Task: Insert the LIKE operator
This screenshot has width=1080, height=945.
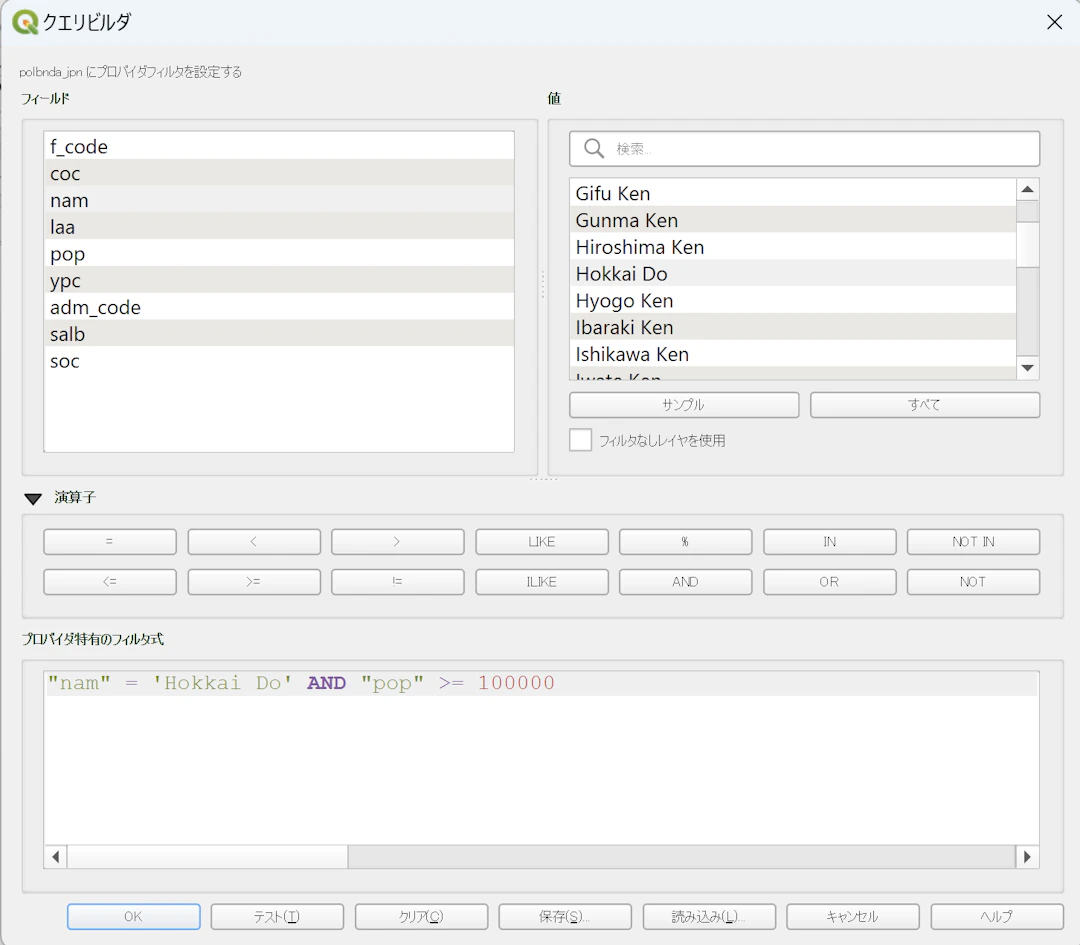Action: point(541,541)
